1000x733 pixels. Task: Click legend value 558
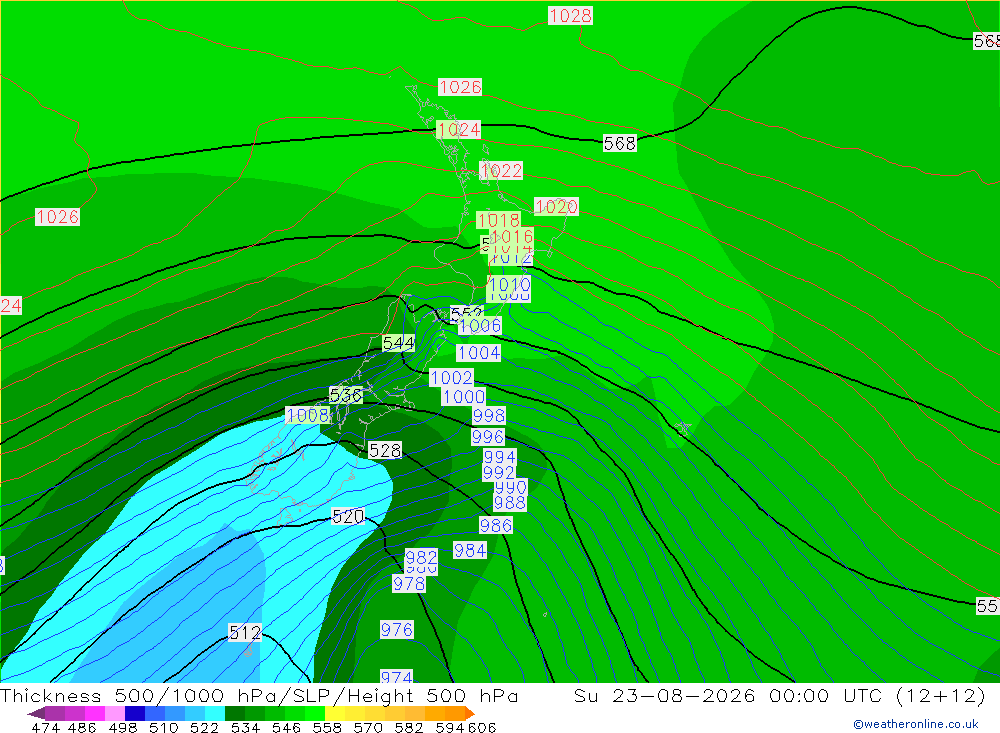(x=327, y=727)
